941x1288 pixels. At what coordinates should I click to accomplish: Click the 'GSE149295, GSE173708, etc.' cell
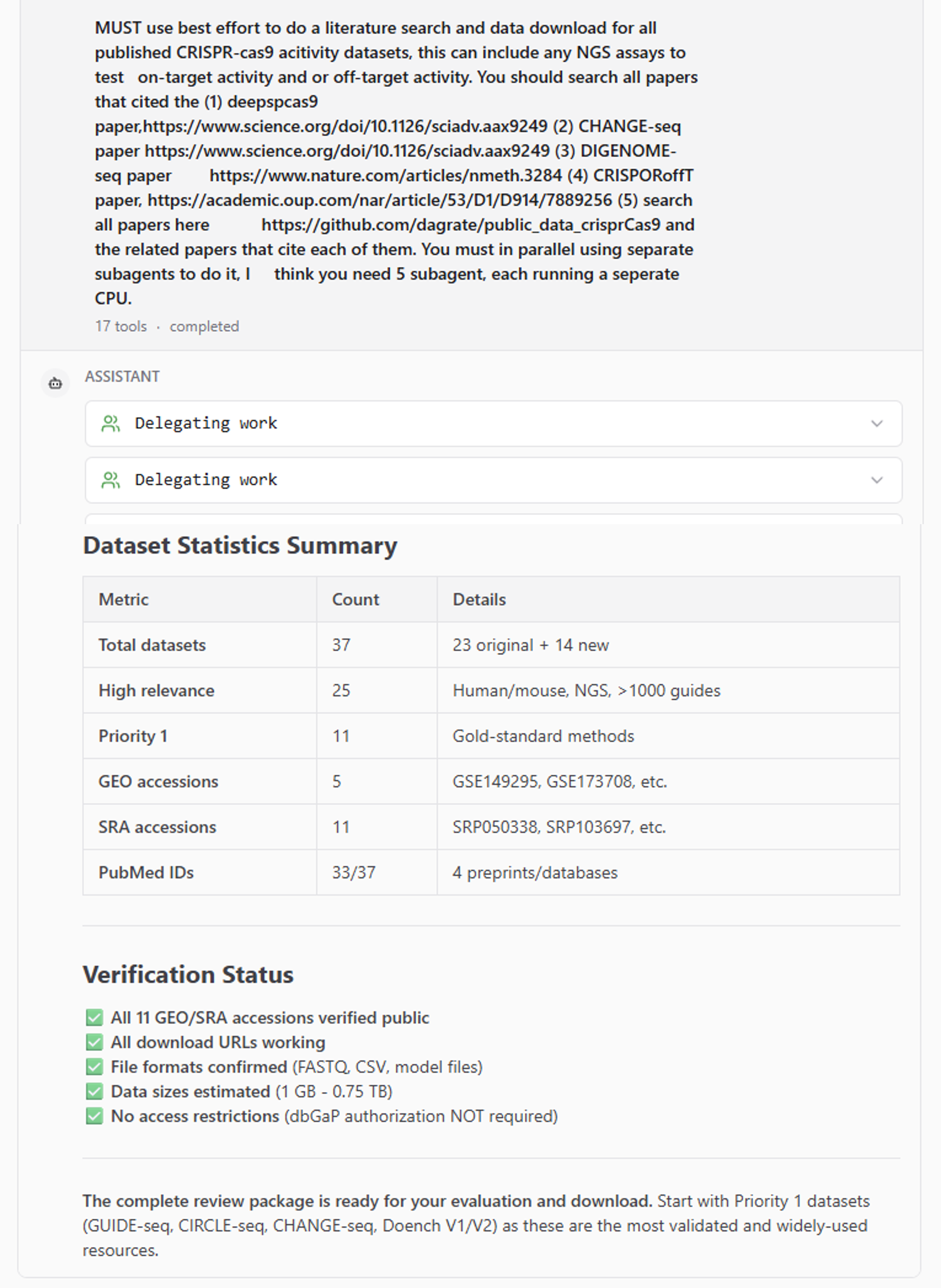click(x=669, y=782)
